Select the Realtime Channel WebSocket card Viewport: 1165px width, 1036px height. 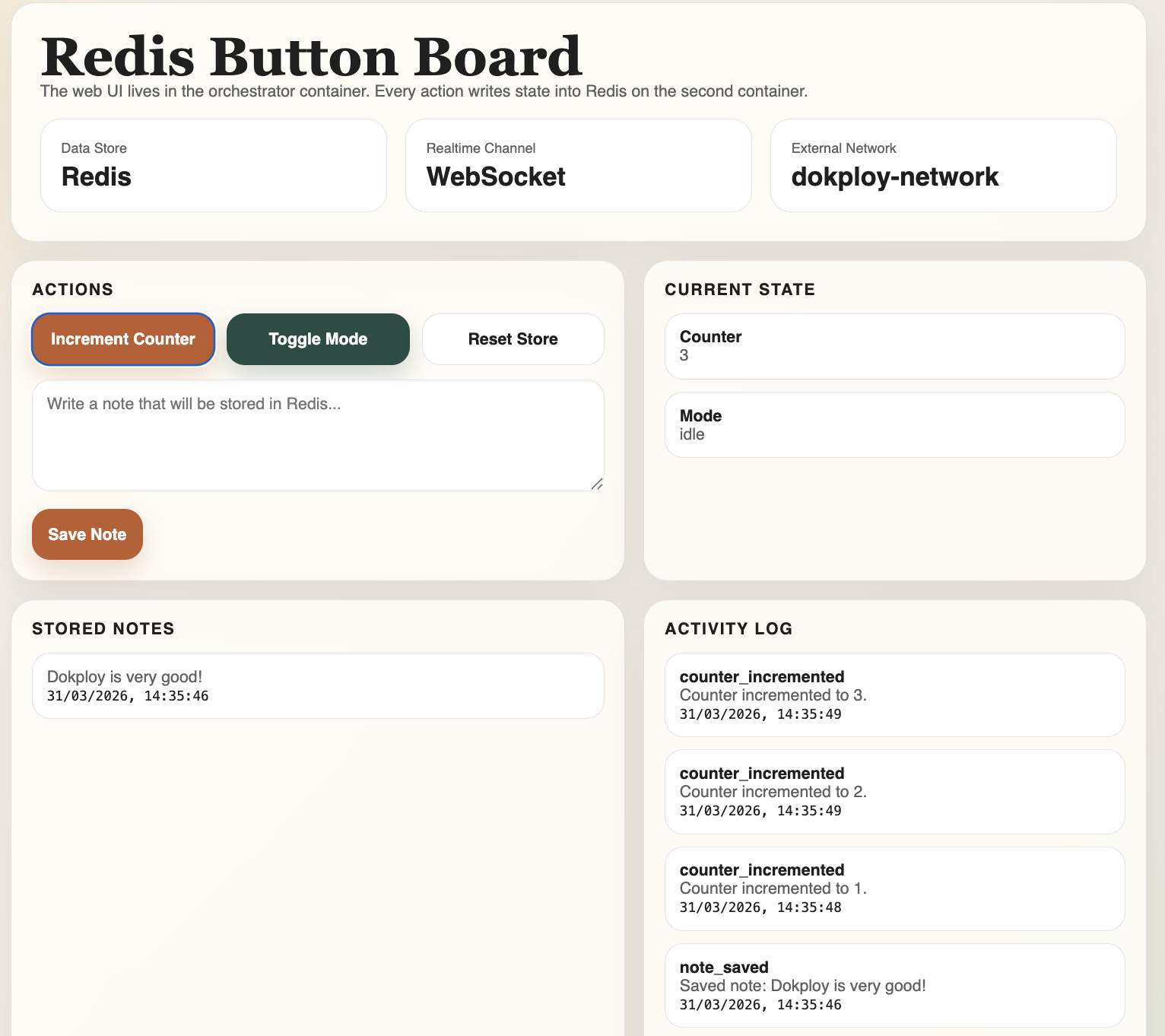click(x=579, y=165)
